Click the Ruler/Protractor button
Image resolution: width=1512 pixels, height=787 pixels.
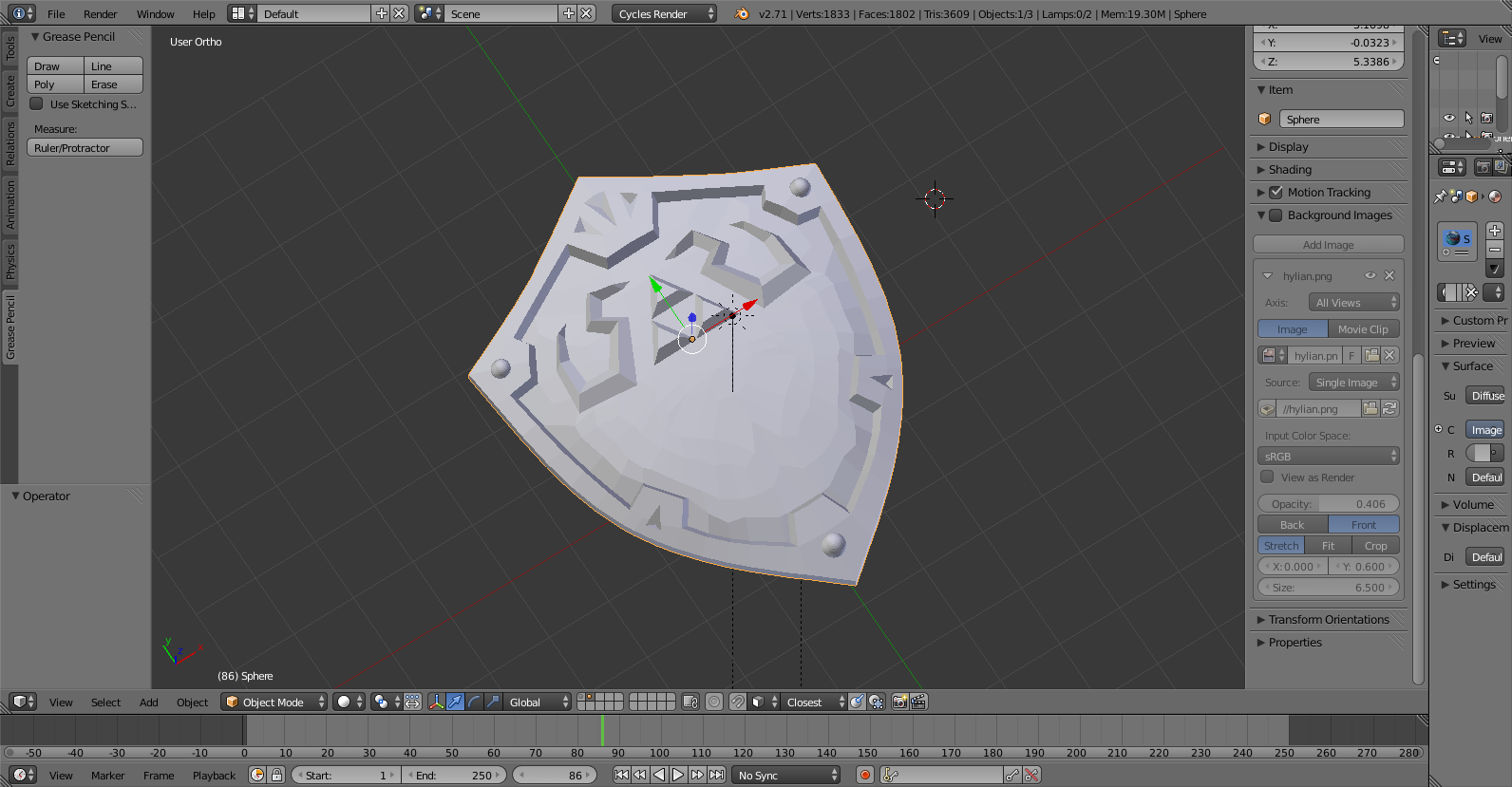point(85,147)
